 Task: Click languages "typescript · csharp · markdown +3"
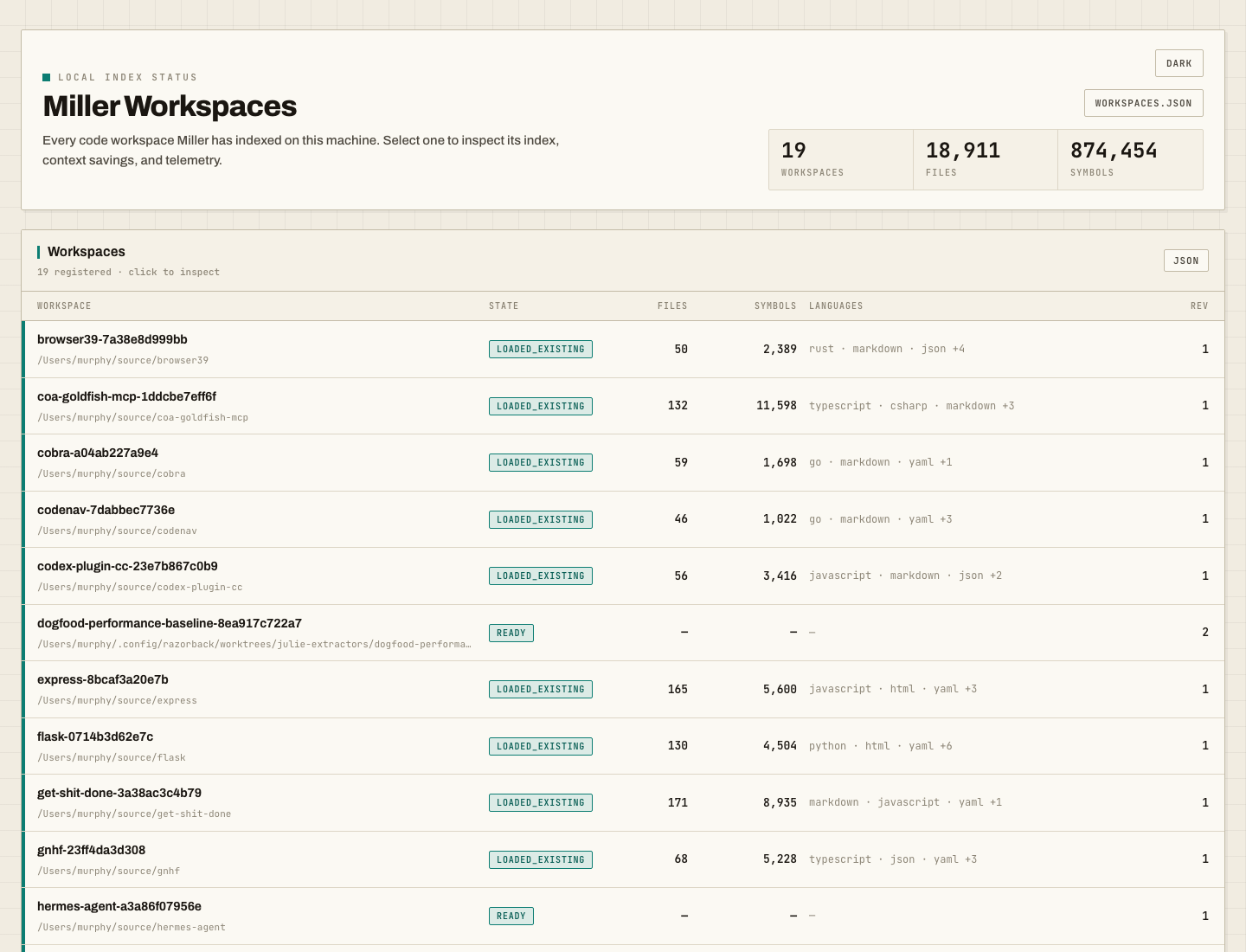pyautogui.click(x=912, y=406)
